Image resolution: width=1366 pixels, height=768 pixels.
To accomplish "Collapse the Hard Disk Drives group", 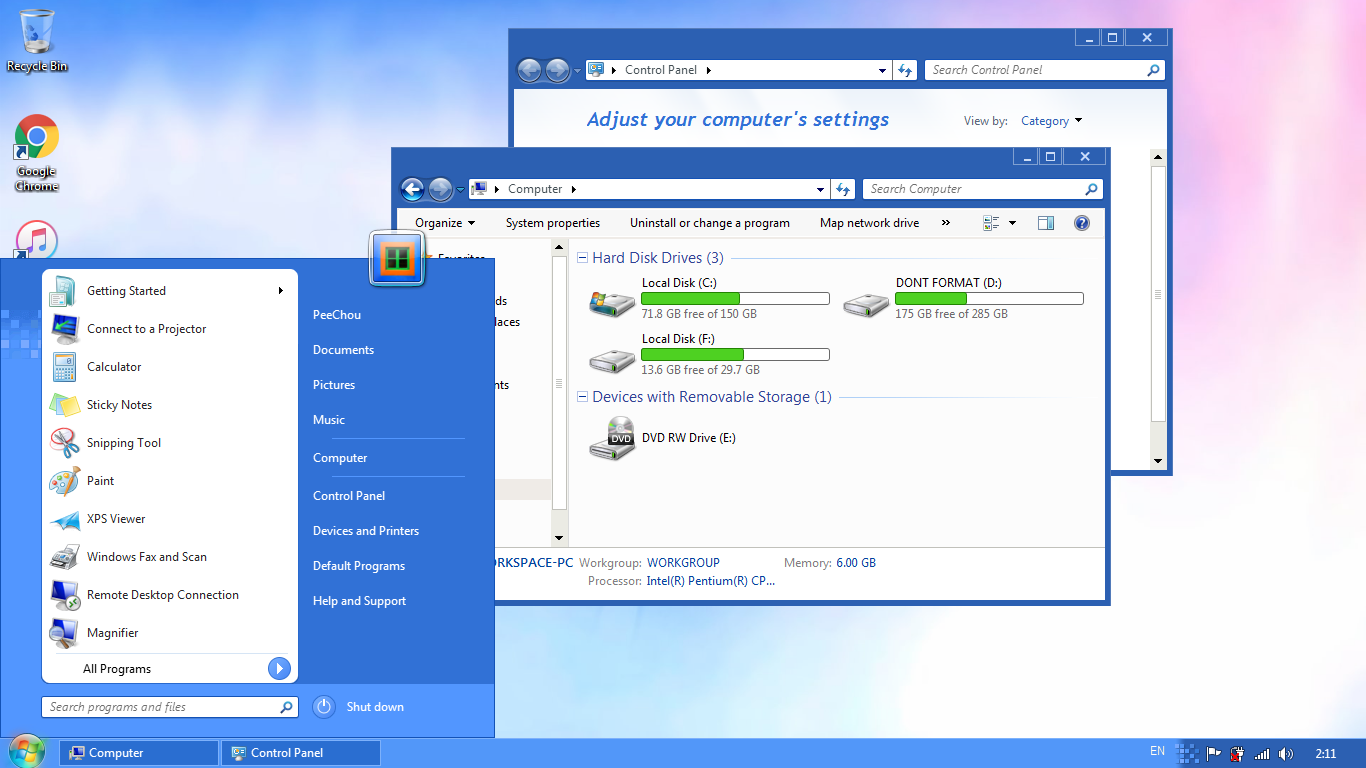I will pos(582,258).
